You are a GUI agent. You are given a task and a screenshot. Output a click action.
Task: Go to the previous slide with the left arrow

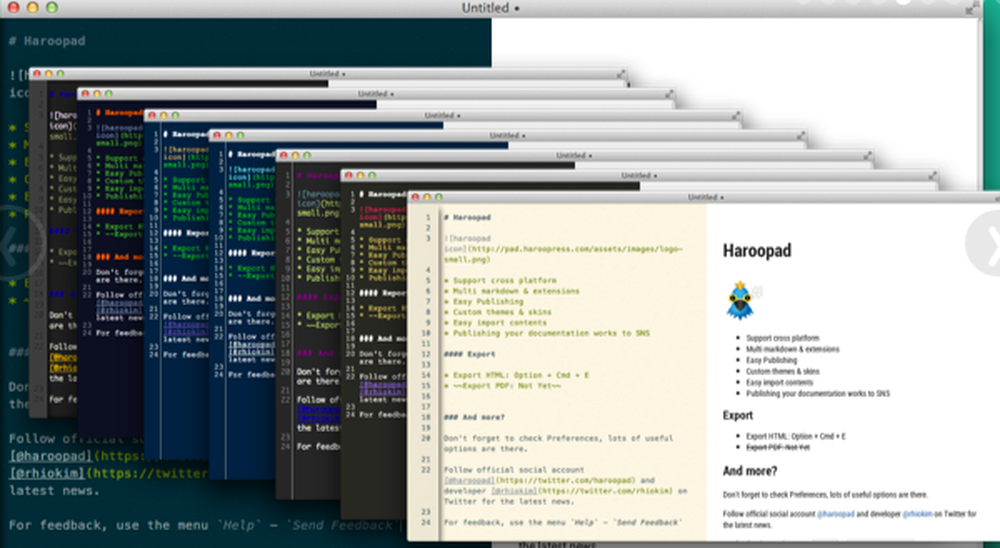pyautogui.click(x=16, y=243)
